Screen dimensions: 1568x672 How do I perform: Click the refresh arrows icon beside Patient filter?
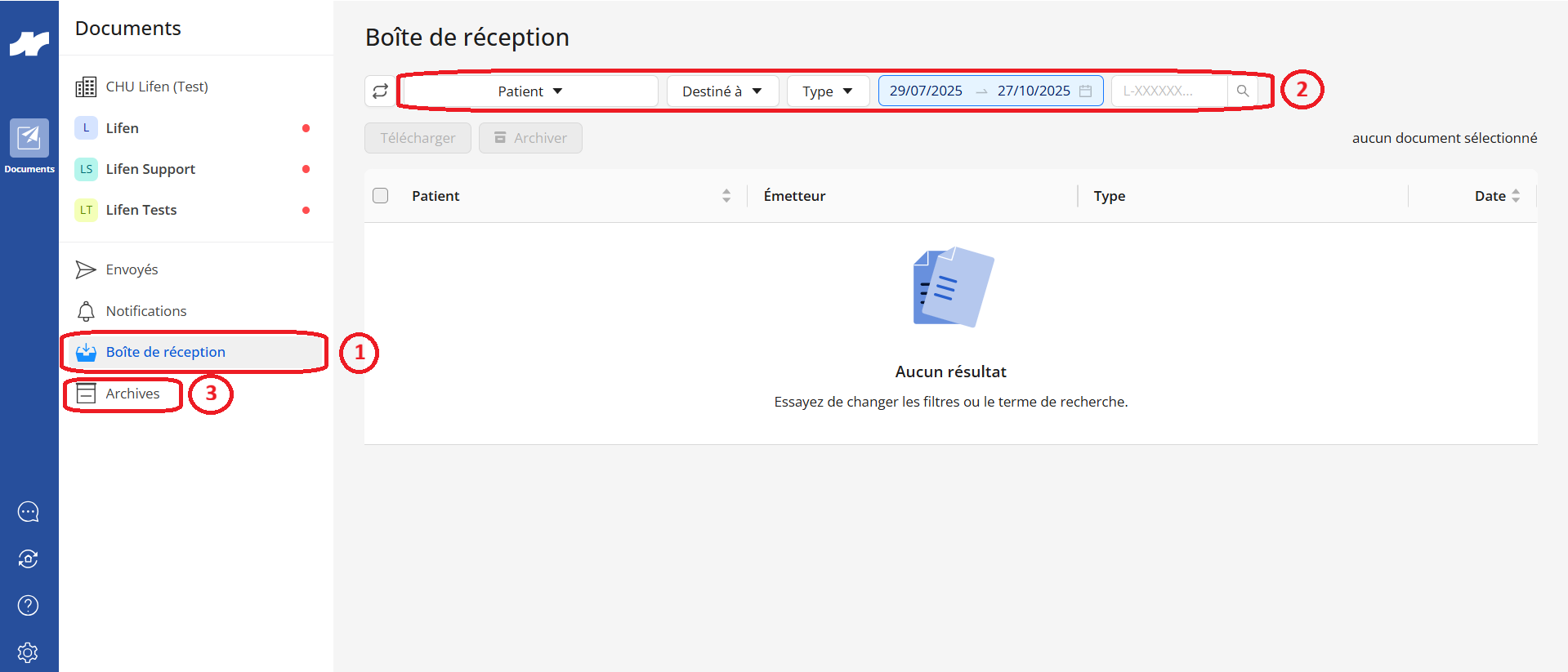tap(380, 91)
